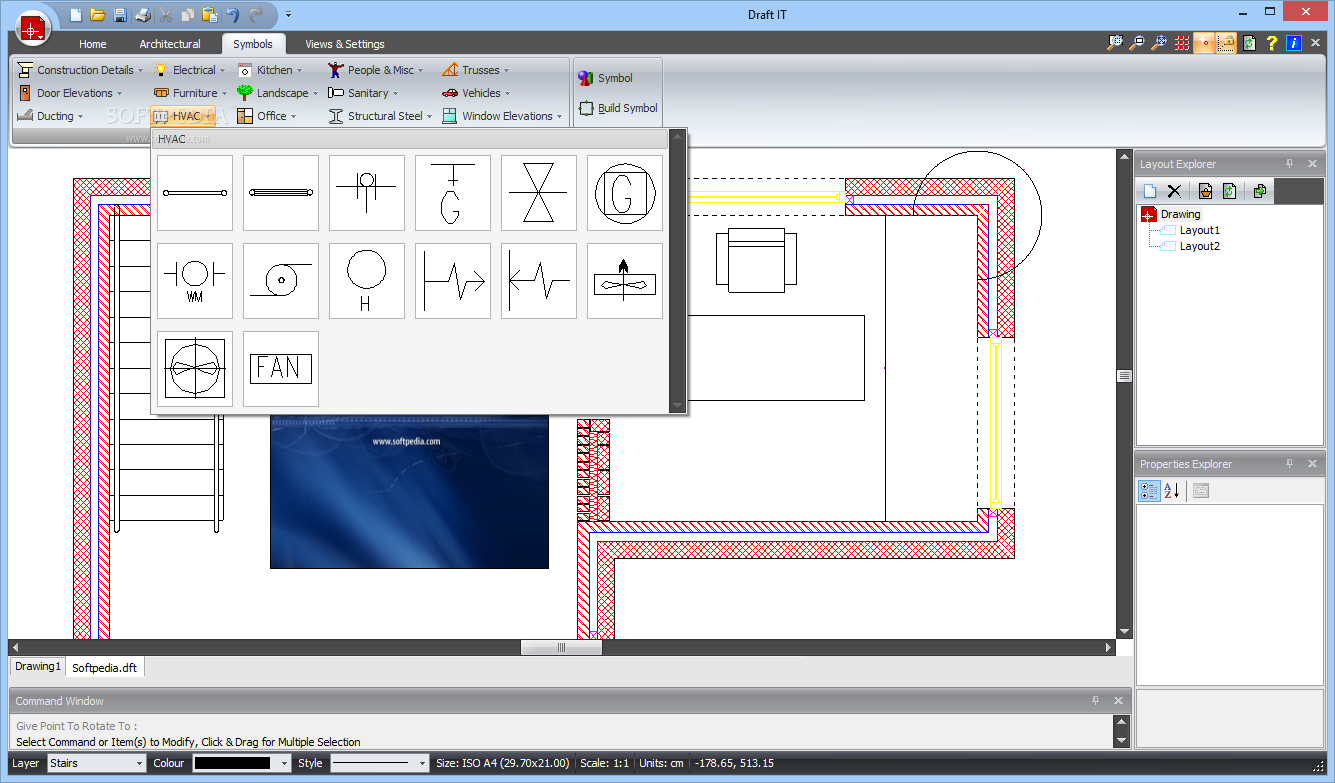
Task: Insert the valve bowtie HVAC symbol
Action: (x=539, y=193)
